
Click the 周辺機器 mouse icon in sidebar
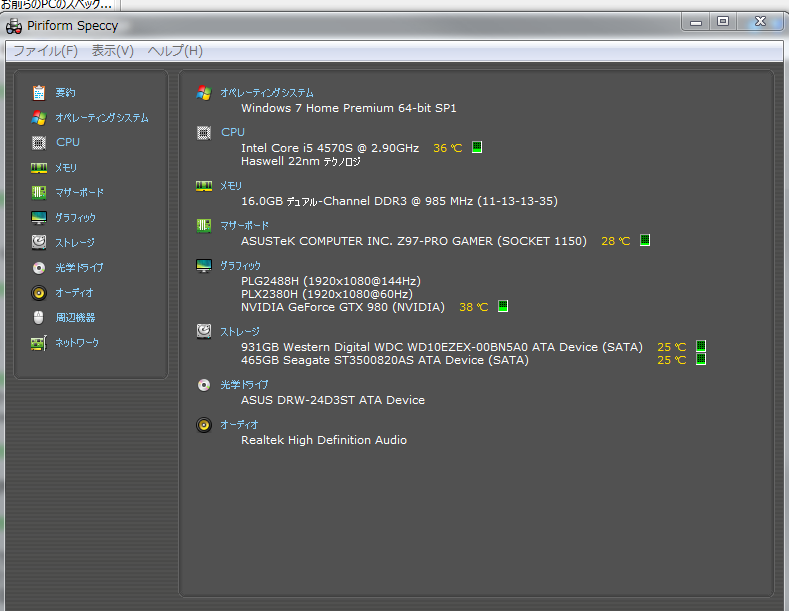39,318
